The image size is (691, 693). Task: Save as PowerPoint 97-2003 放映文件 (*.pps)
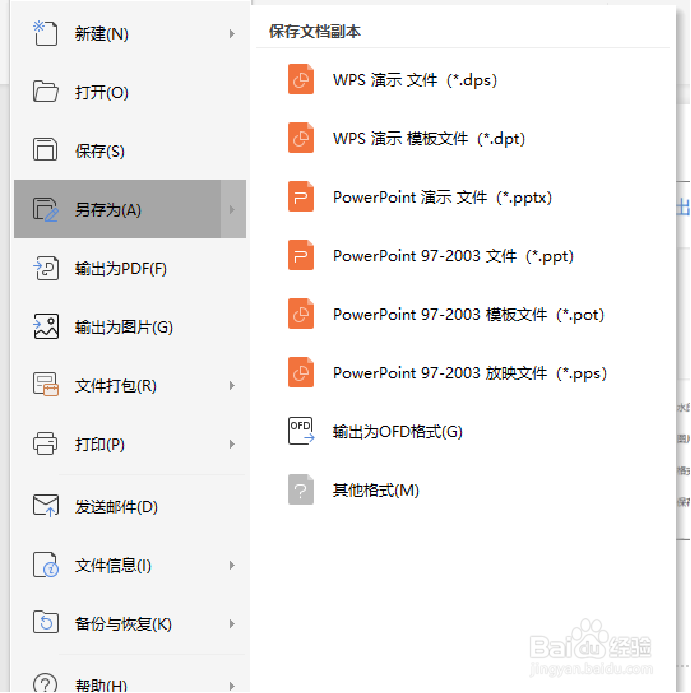(x=470, y=373)
